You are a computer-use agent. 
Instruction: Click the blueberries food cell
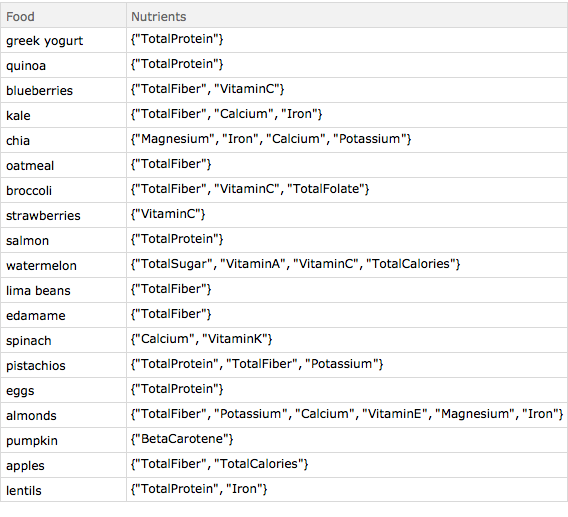pyautogui.click(x=63, y=90)
